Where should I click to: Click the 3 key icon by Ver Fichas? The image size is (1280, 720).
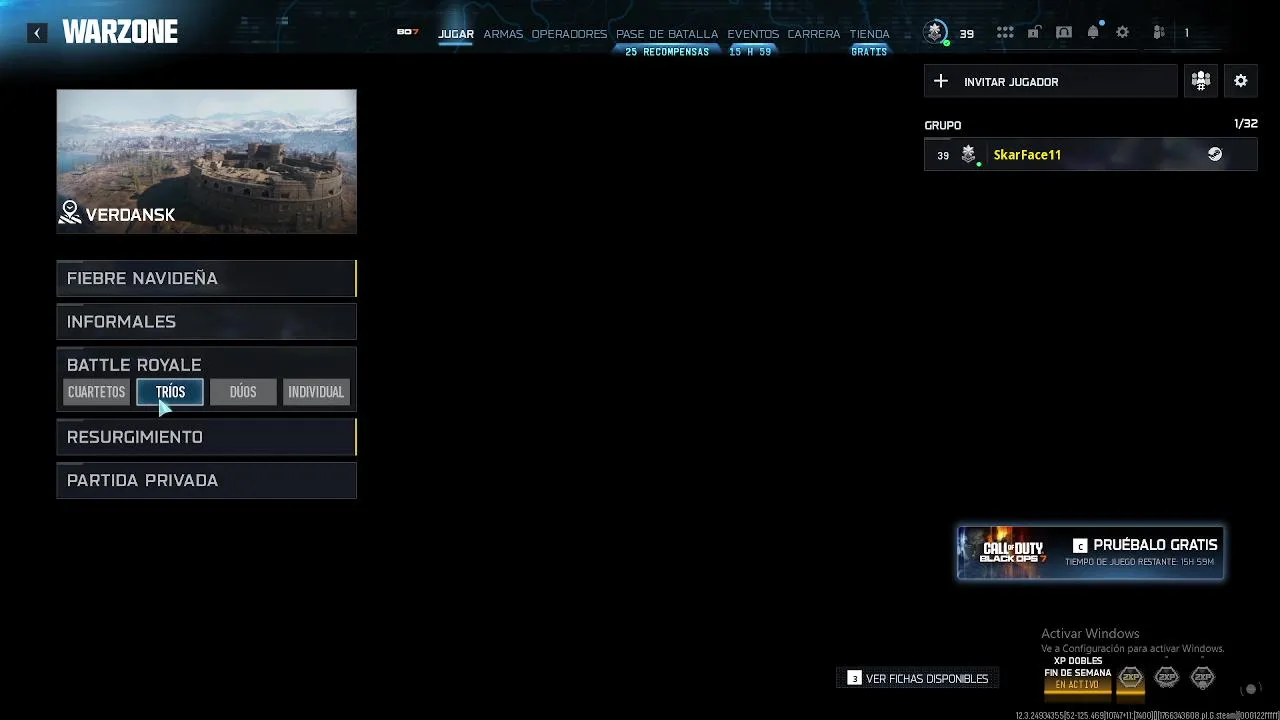point(854,678)
